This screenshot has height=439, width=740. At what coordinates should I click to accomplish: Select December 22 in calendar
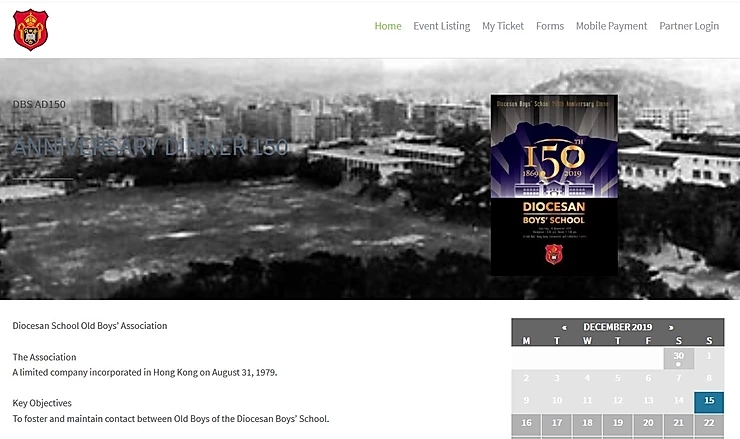click(x=709, y=425)
